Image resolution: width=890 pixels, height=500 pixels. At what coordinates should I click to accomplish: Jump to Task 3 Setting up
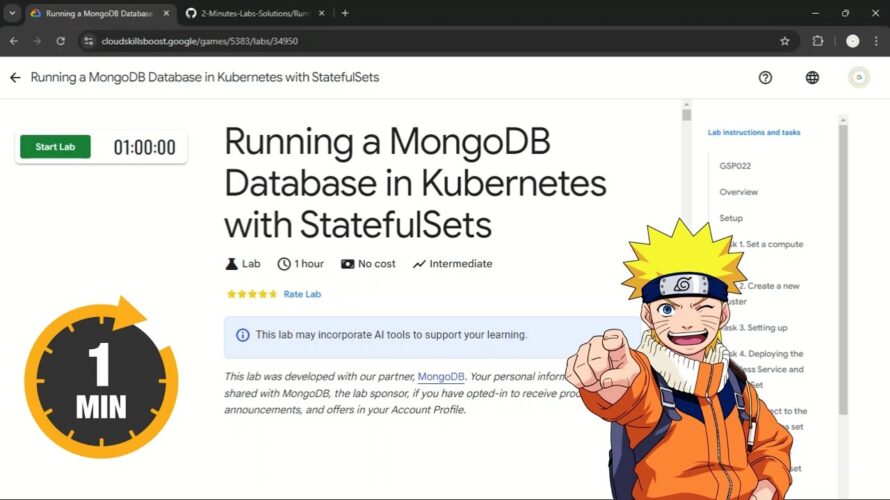tap(757, 327)
